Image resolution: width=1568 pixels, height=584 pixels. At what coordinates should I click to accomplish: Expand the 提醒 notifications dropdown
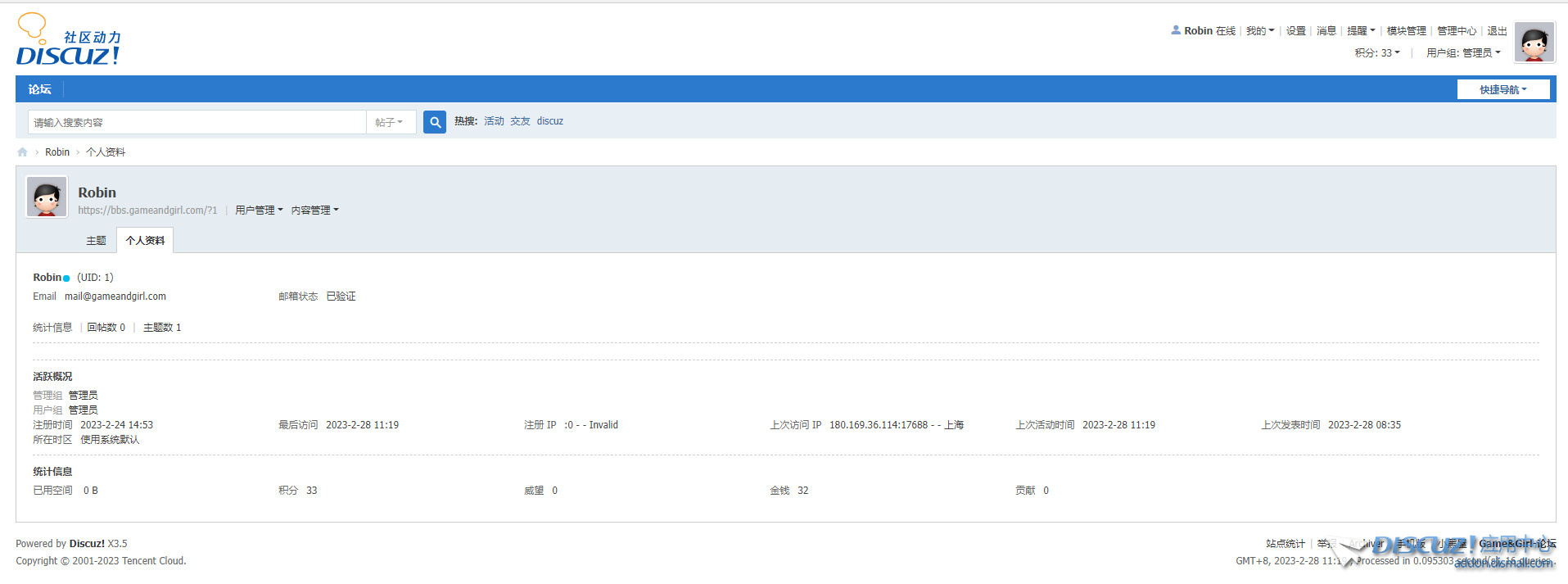point(1361,31)
